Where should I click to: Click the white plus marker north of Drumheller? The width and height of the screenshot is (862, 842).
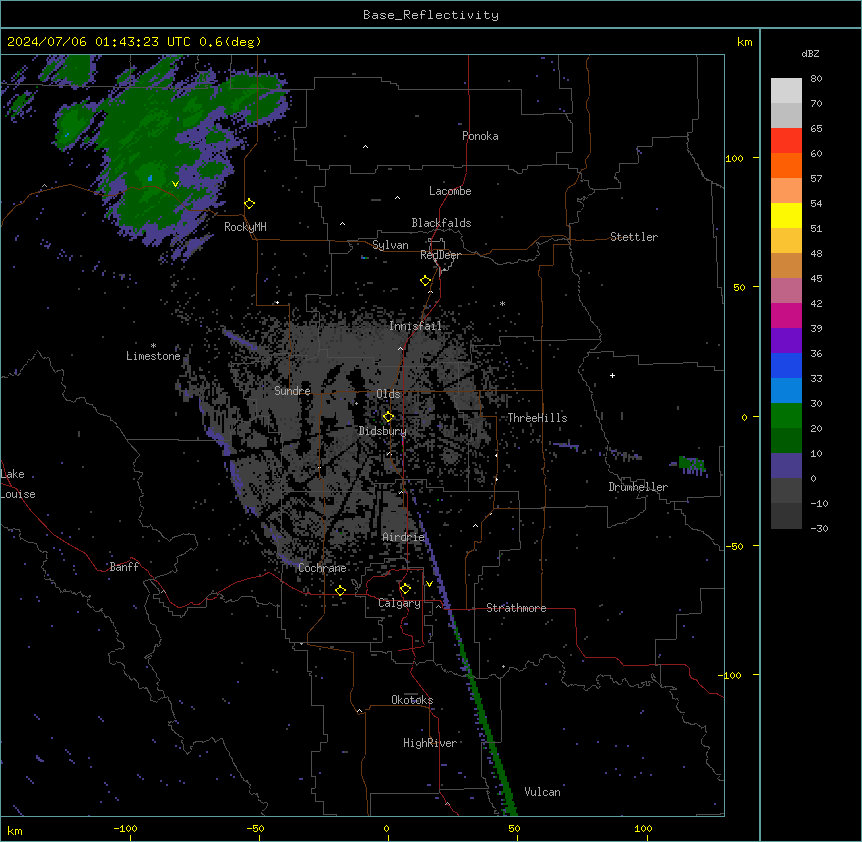[x=612, y=375]
